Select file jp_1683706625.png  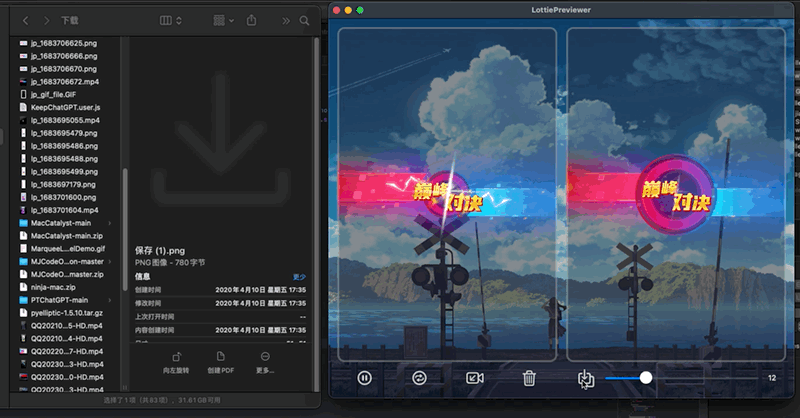[64, 43]
